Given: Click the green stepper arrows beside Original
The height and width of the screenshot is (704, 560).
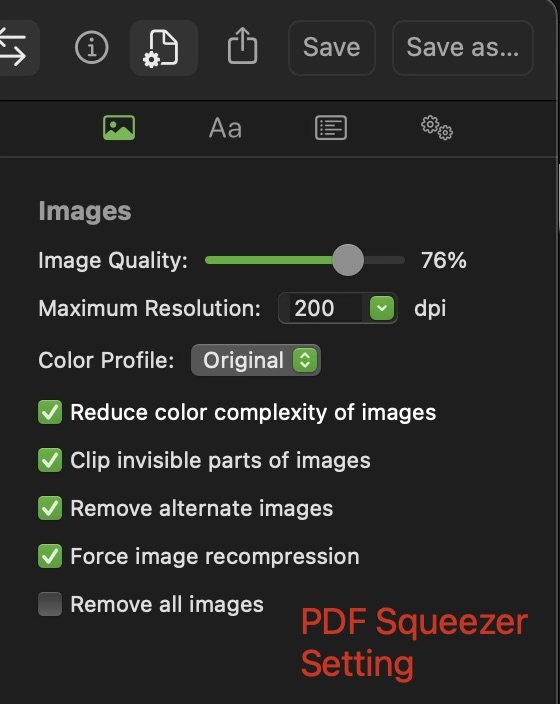Looking at the screenshot, I should pyautogui.click(x=305, y=360).
